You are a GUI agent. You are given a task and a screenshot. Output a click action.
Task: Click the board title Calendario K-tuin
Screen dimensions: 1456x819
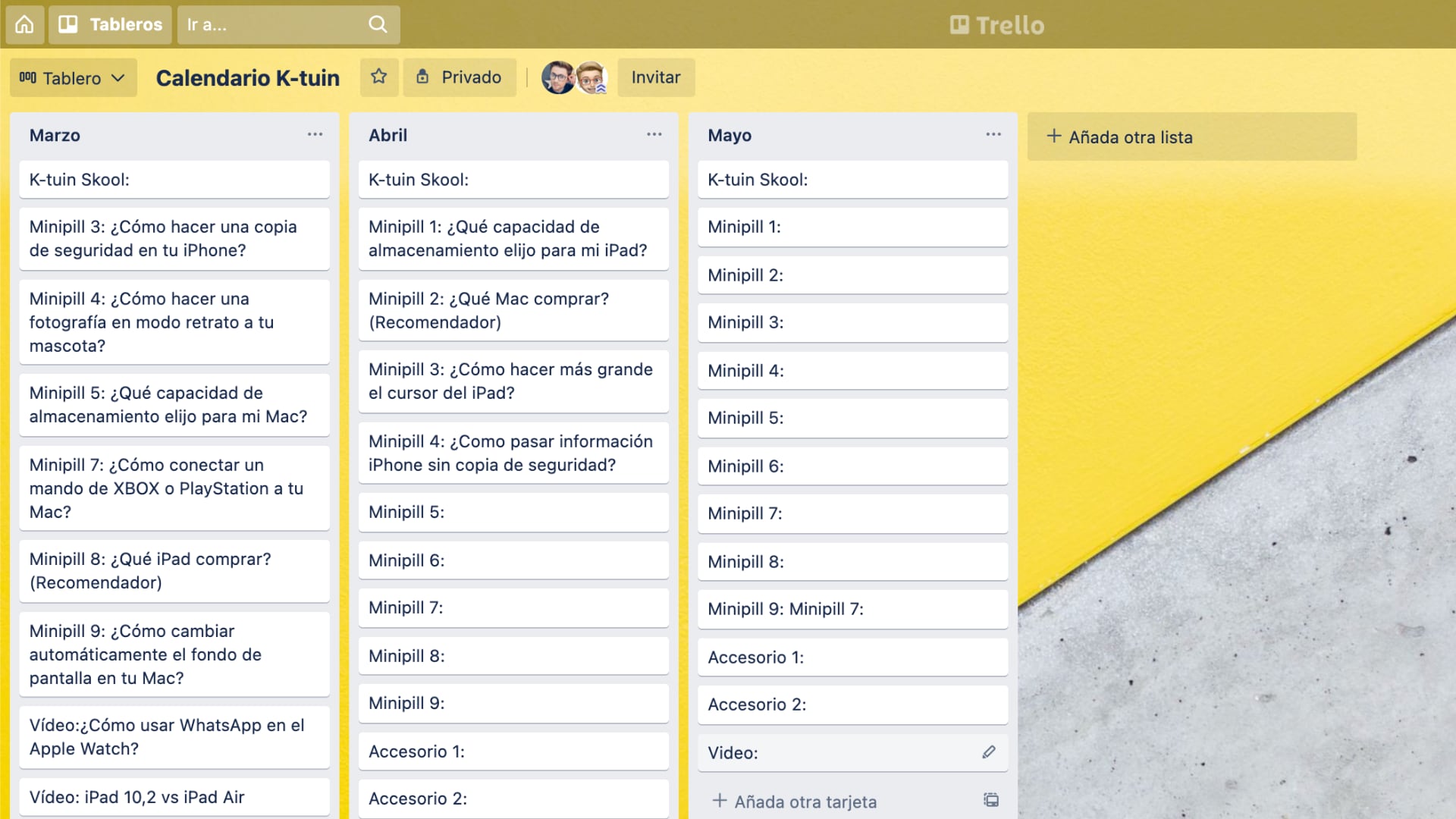247,77
